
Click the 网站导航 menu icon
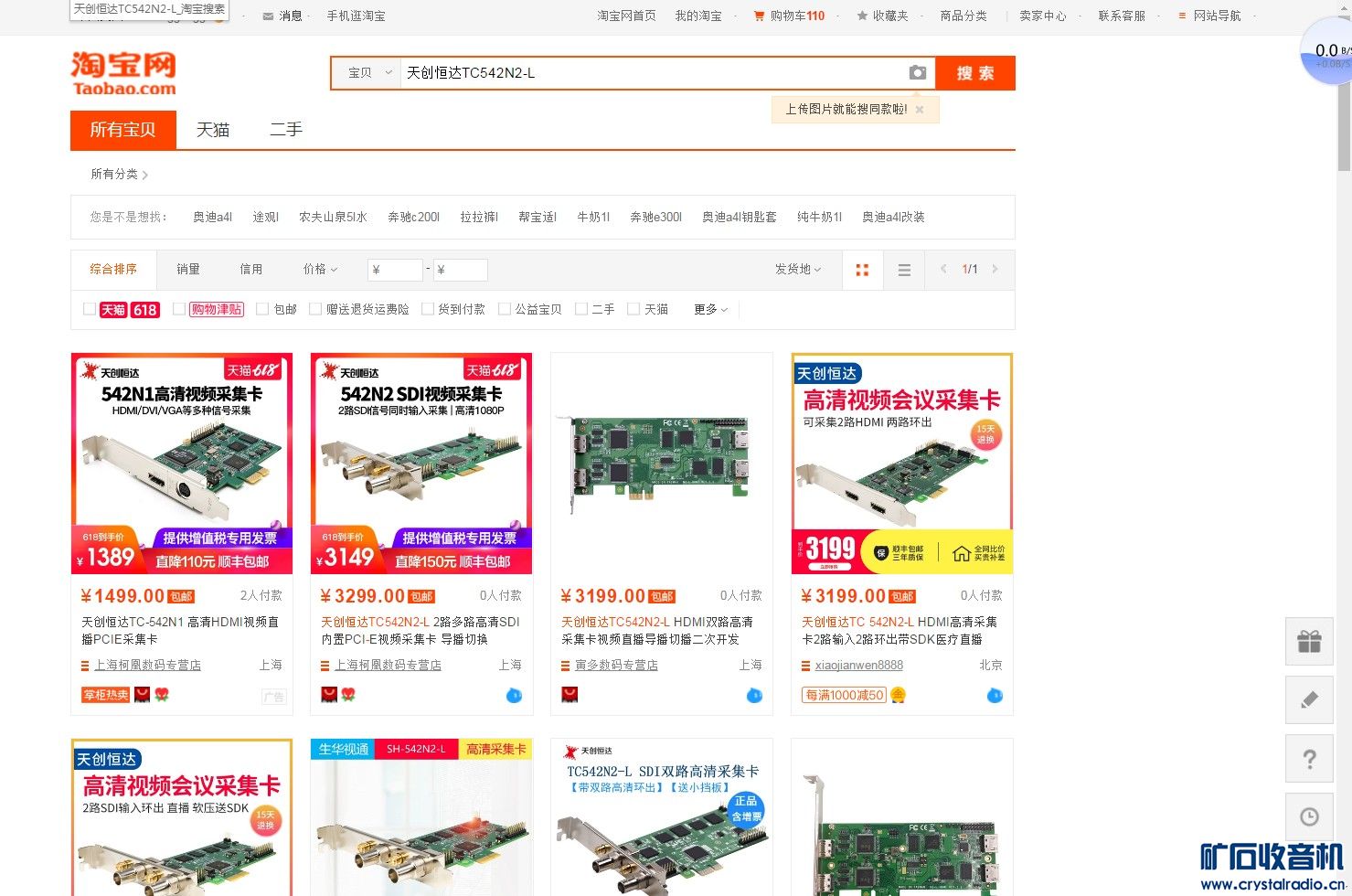tap(1182, 16)
